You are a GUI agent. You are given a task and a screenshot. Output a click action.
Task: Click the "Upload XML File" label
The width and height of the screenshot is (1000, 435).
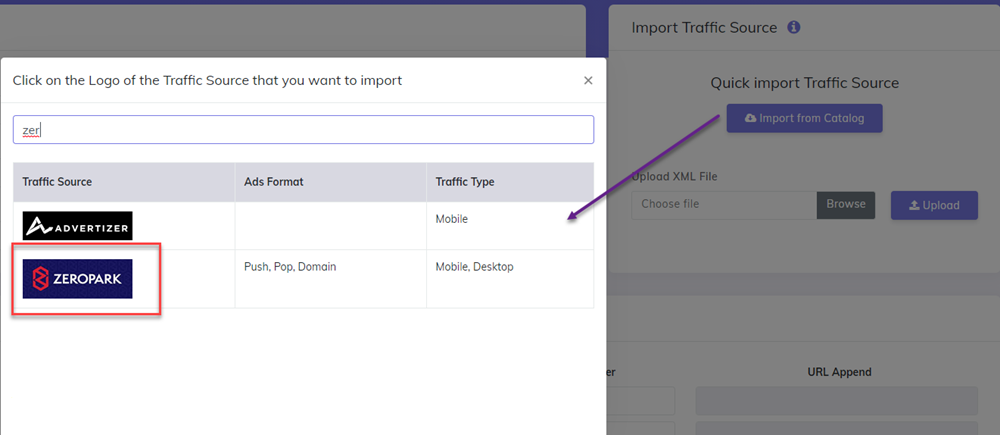click(x=674, y=177)
